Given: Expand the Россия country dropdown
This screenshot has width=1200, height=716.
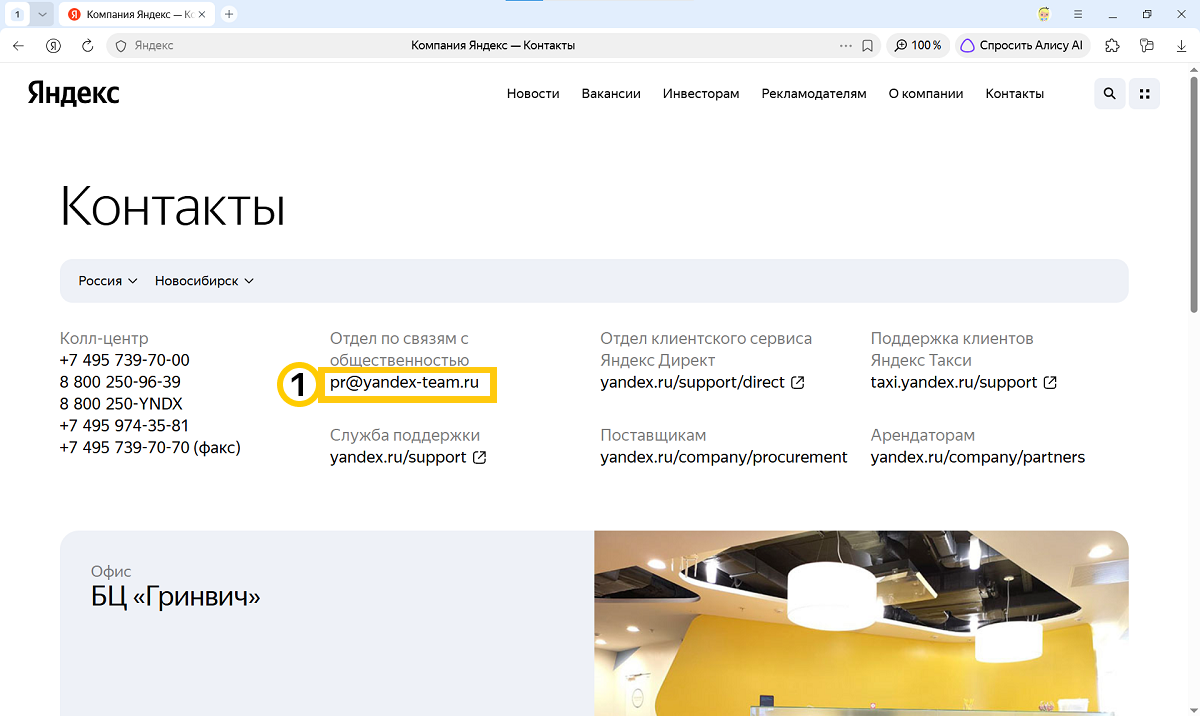Looking at the screenshot, I should point(108,281).
